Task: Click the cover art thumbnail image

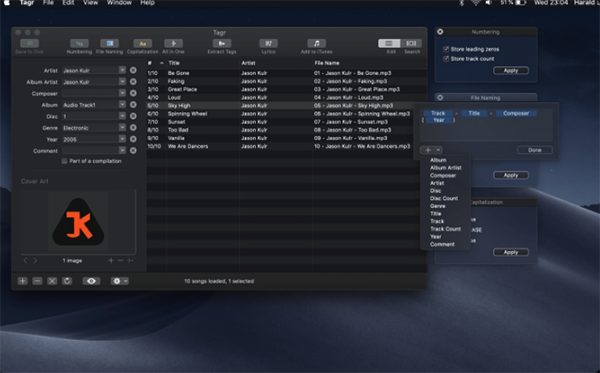Action: point(78,222)
